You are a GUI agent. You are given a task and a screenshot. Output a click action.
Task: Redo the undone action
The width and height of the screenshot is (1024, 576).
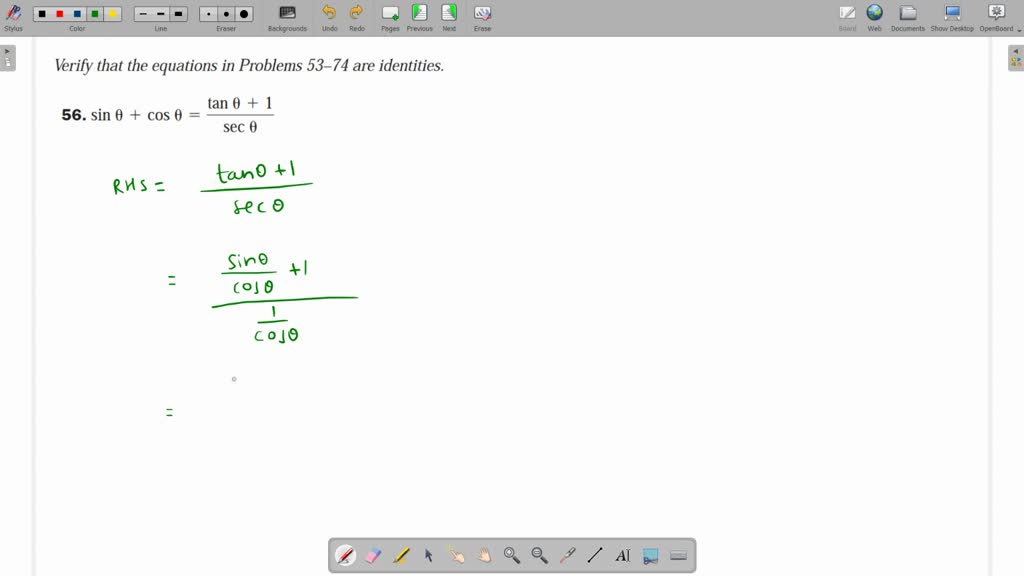click(357, 14)
